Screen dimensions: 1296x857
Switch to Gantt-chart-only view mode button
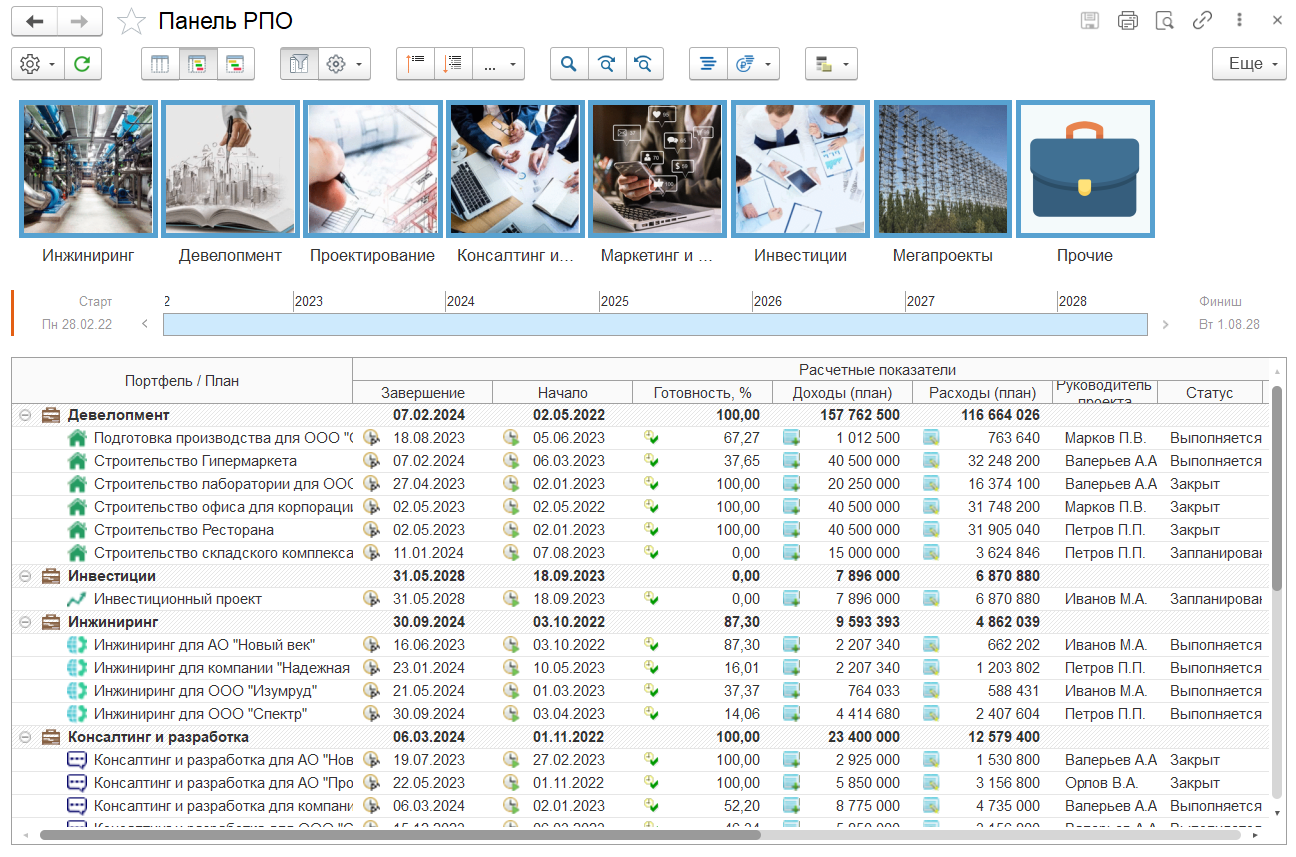[x=236, y=64]
